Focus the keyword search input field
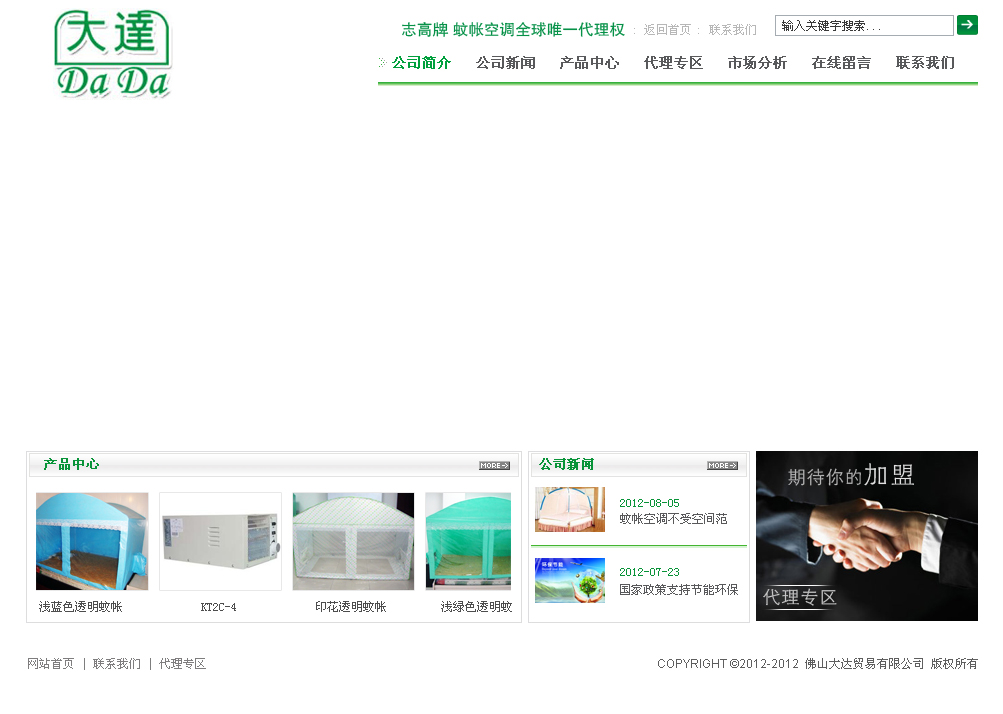The height and width of the screenshot is (714, 1003). pyautogui.click(x=864, y=25)
